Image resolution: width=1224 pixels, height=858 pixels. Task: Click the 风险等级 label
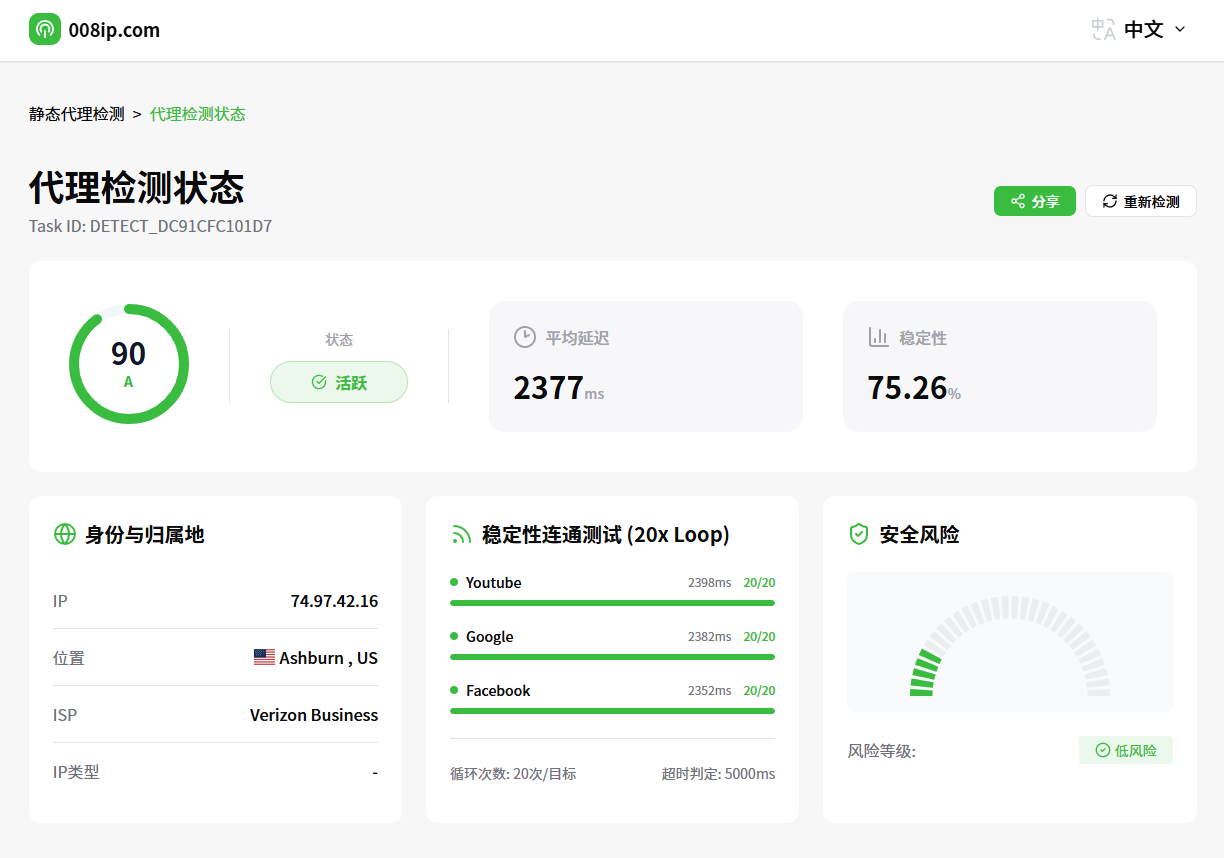882,750
